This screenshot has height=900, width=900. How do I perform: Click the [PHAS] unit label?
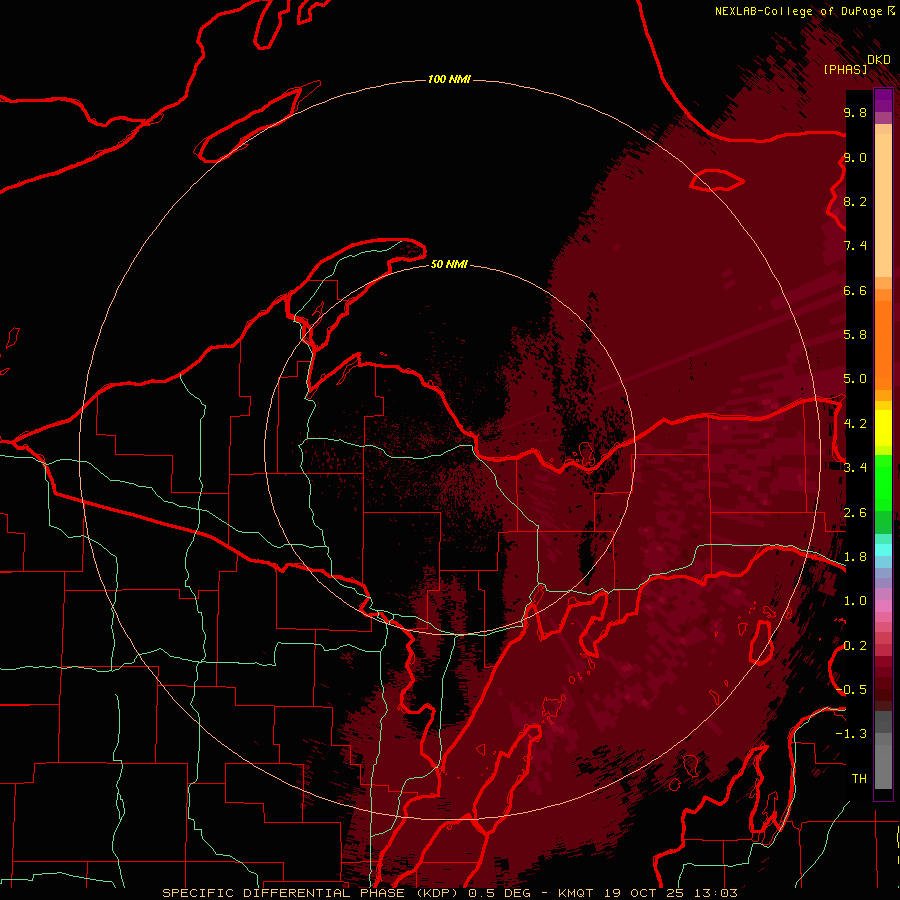click(x=845, y=69)
